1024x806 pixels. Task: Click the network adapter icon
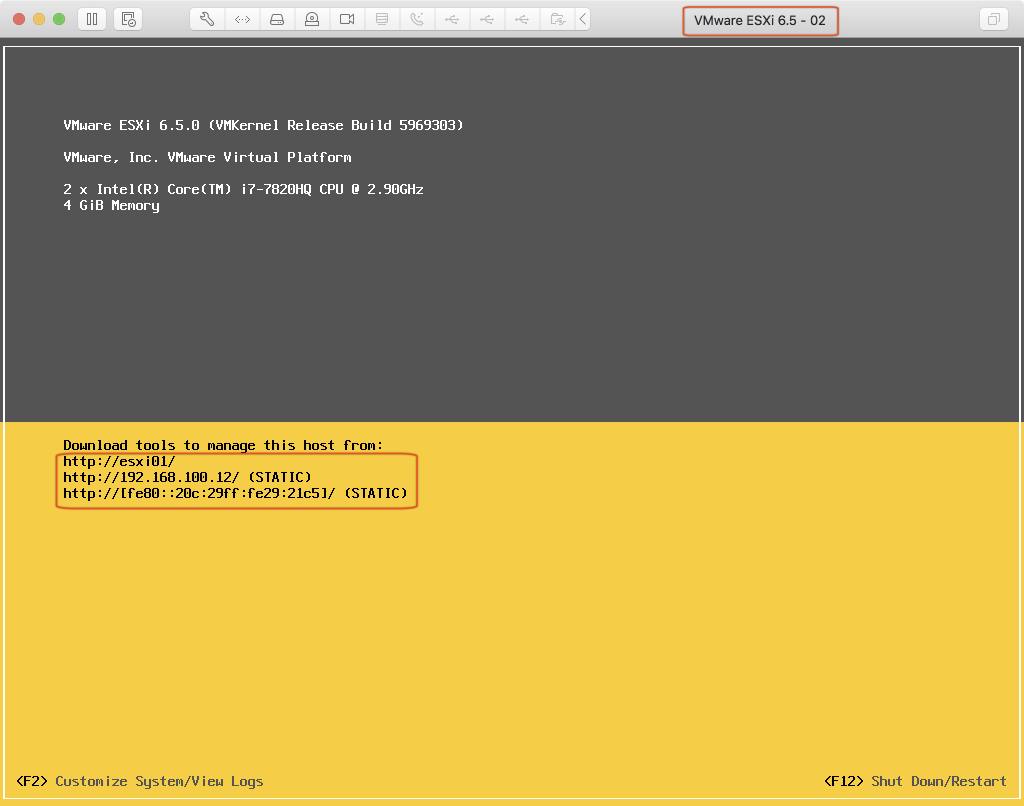tap(242, 19)
